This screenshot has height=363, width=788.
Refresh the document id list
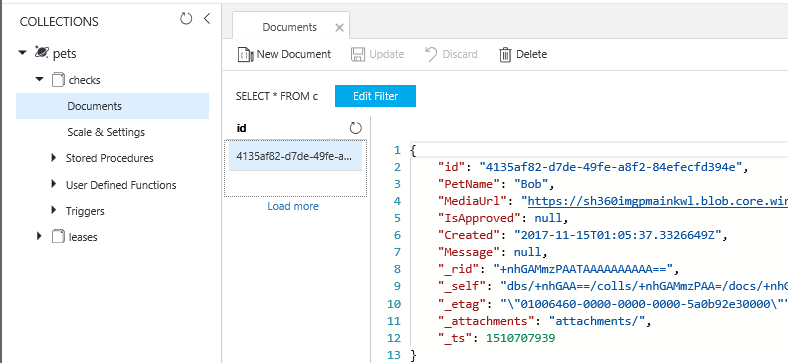(355, 128)
